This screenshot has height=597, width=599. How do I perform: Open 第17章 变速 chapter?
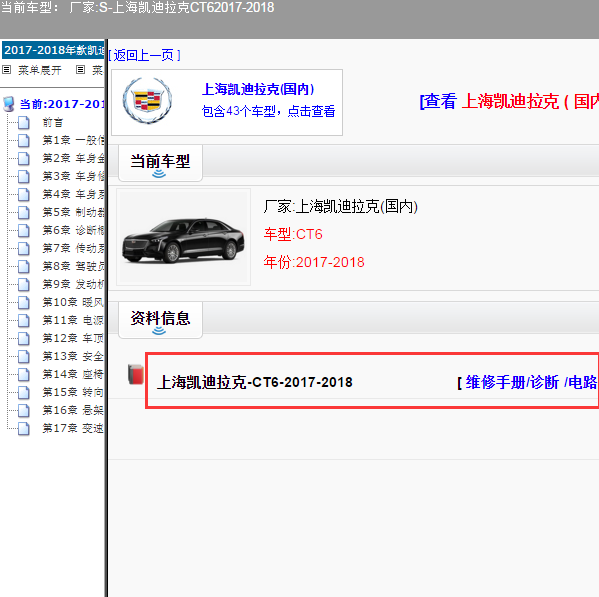pyautogui.click(x=73, y=428)
